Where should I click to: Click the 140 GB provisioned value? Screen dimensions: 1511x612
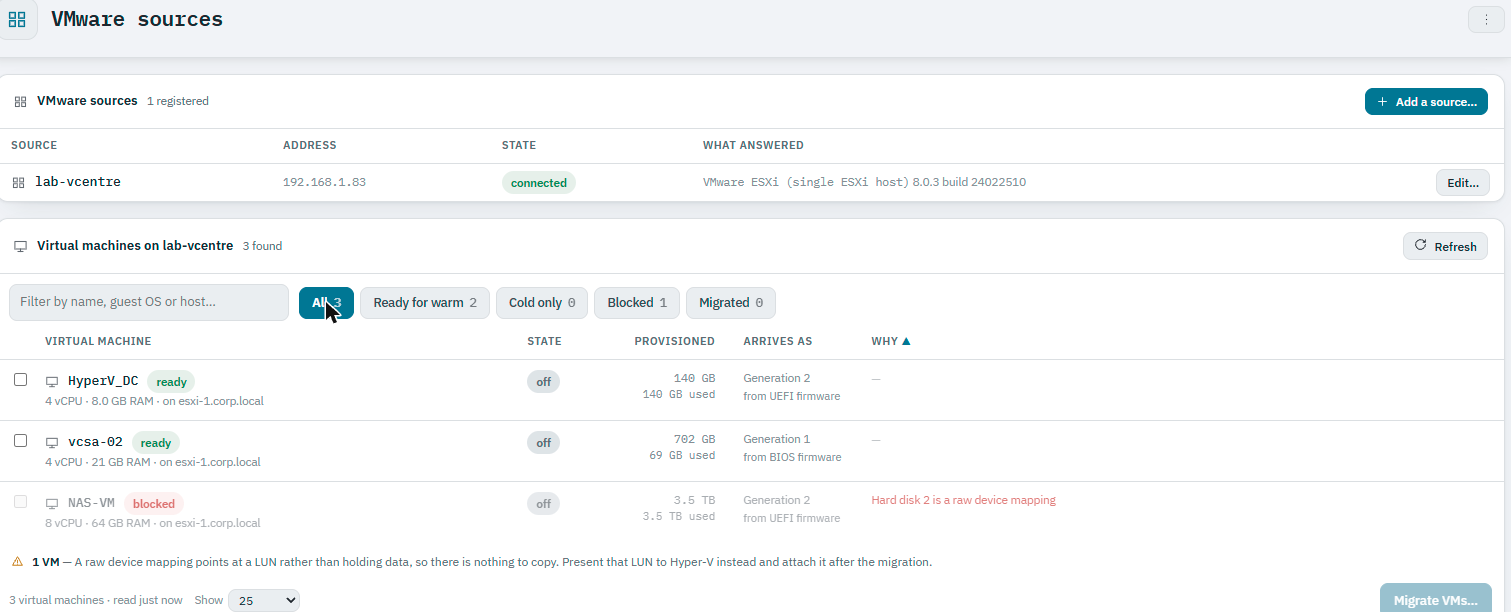coord(694,378)
